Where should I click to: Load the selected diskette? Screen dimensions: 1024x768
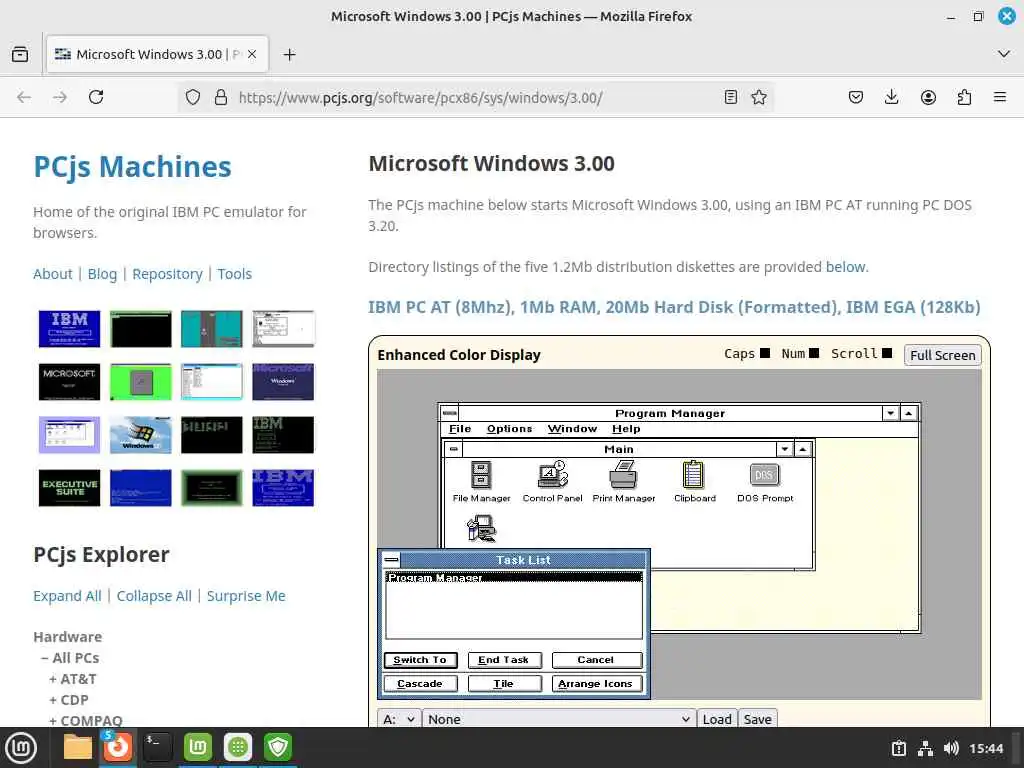[717, 719]
